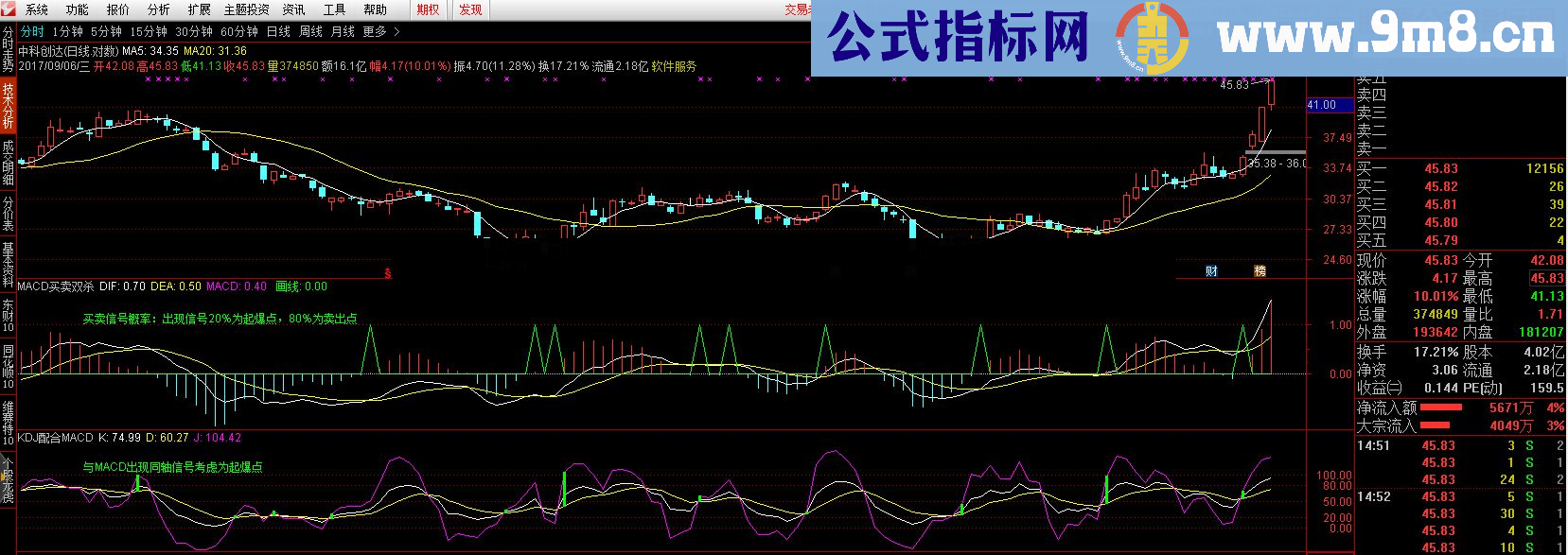Open the 资讯 menu

pos(293,9)
